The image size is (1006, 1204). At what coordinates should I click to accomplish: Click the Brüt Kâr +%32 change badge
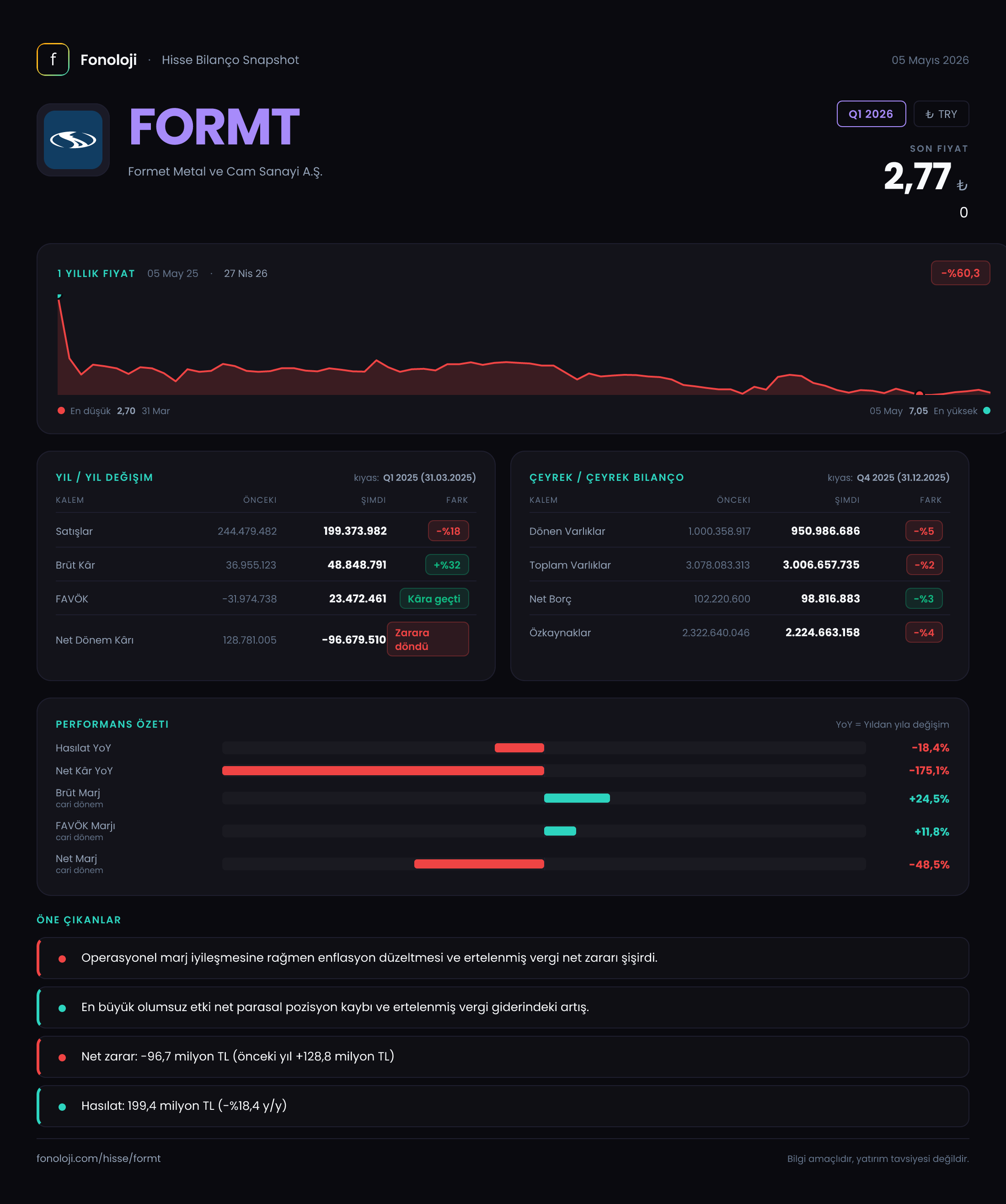pos(447,565)
